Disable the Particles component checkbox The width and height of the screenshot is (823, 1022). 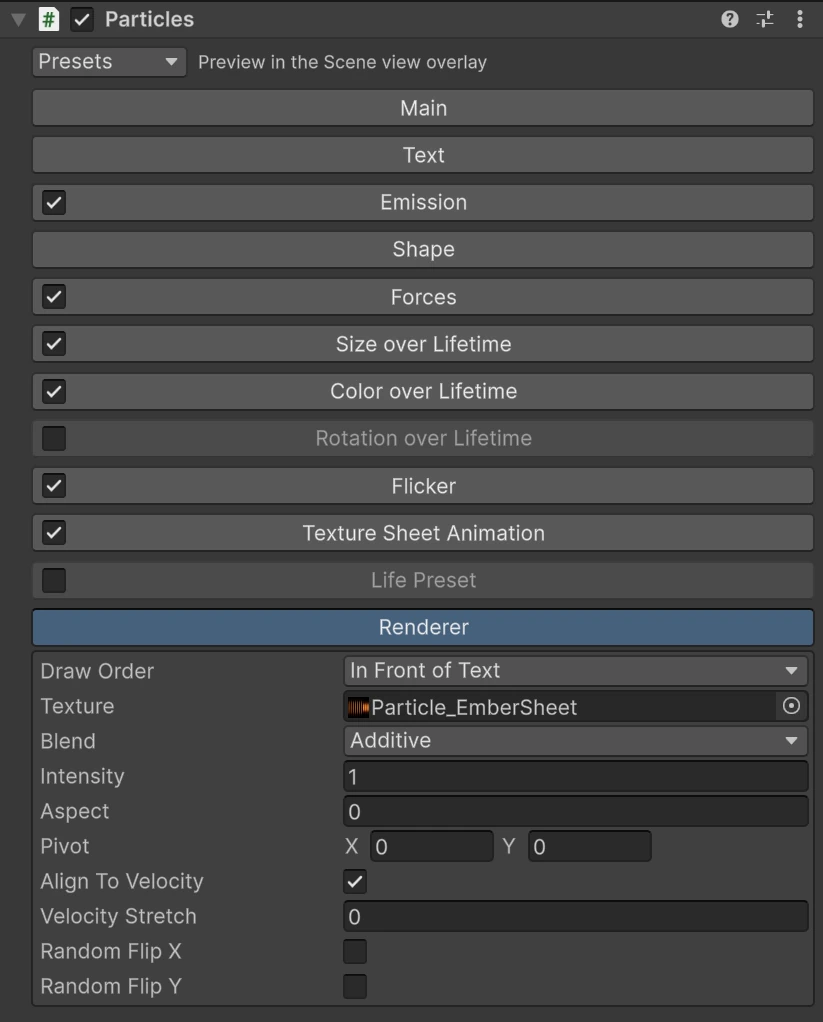pyautogui.click(x=81, y=20)
